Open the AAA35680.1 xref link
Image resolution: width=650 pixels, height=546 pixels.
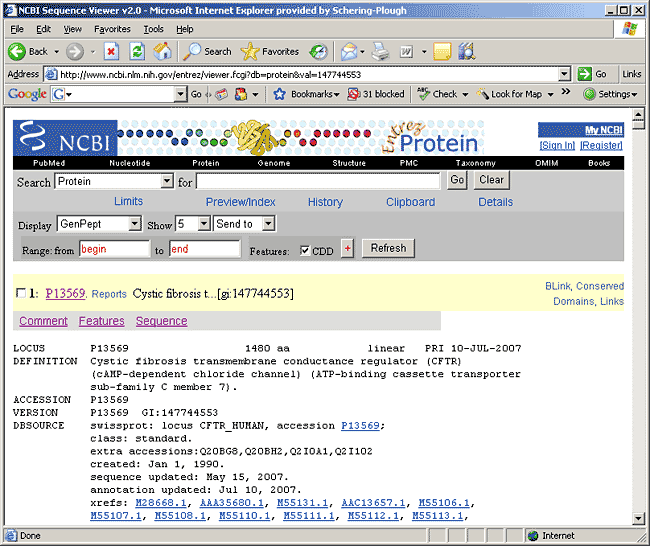click(232, 503)
